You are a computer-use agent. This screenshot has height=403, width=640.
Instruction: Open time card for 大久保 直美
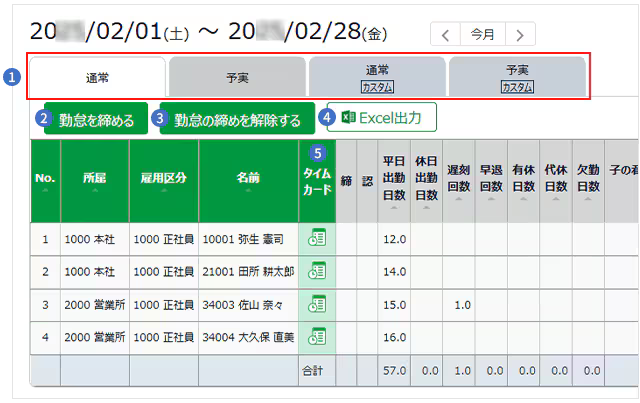coord(318,336)
